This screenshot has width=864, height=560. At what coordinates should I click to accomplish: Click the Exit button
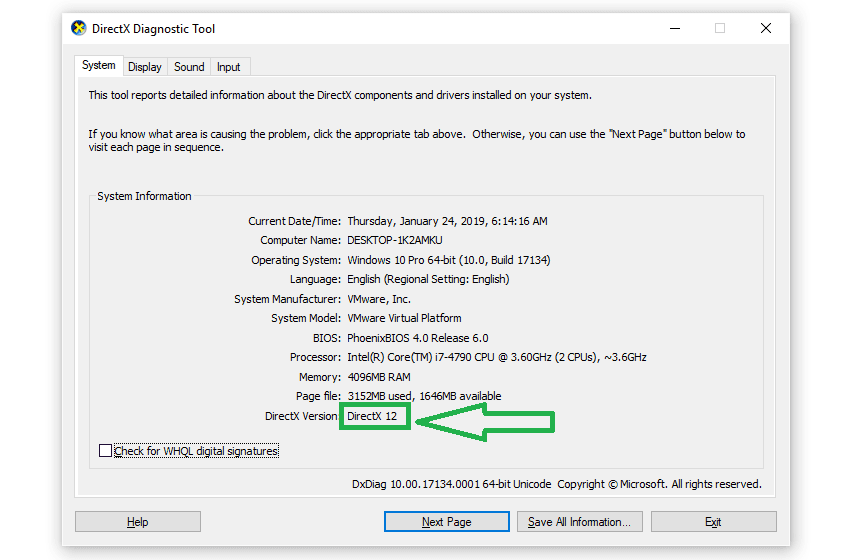[x=714, y=521]
